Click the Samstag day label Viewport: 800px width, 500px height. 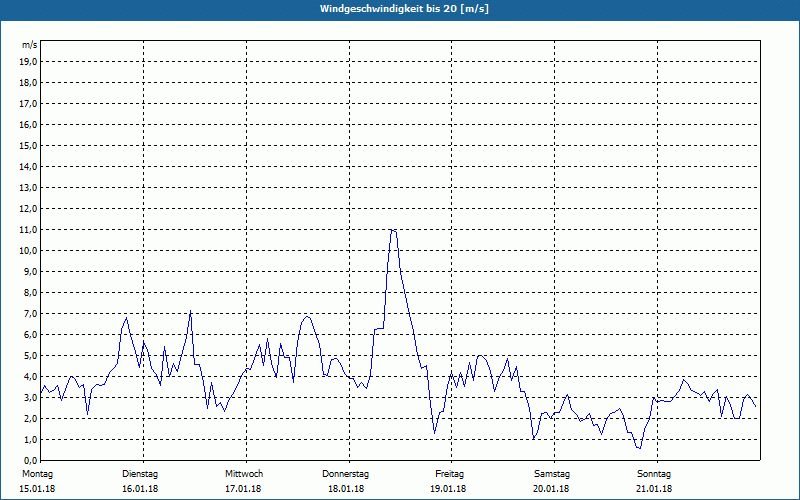pyautogui.click(x=552, y=474)
